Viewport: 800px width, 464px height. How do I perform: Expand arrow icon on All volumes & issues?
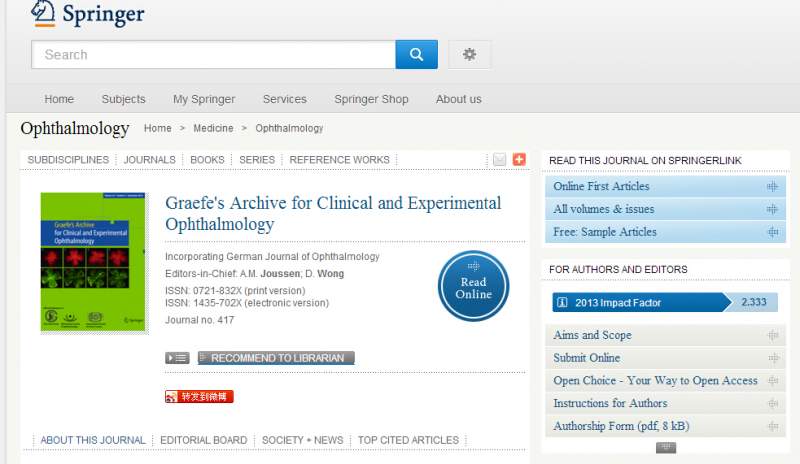(772, 209)
